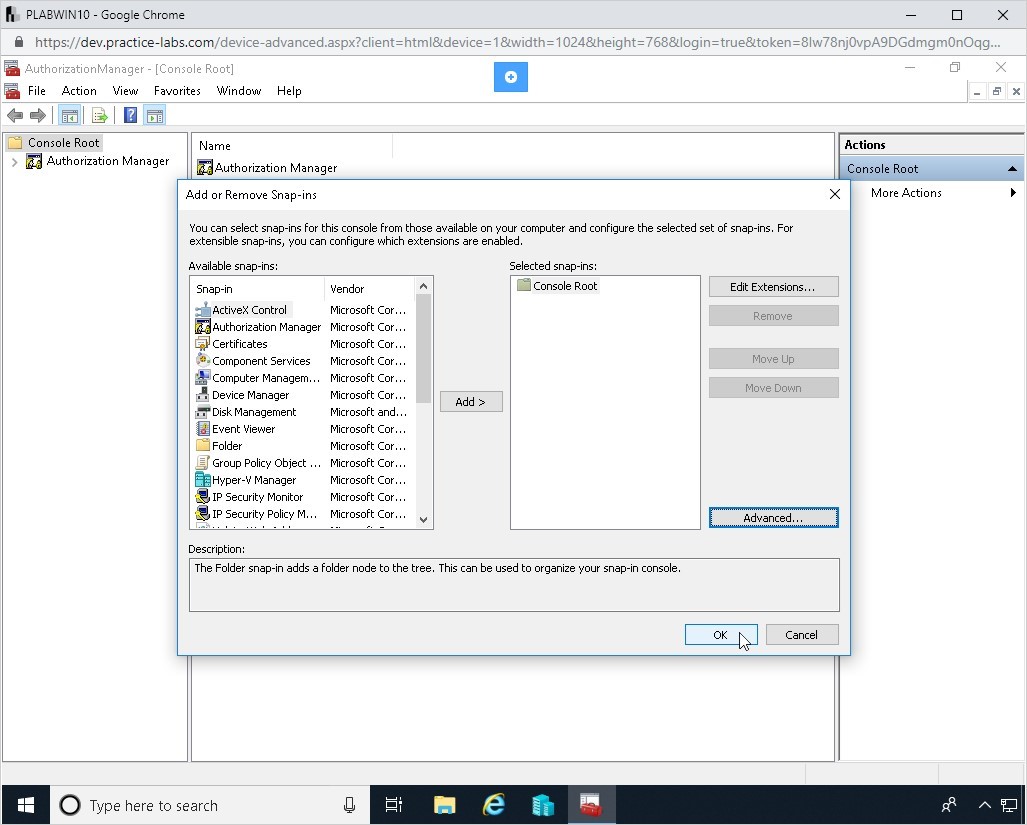The height and width of the screenshot is (825, 1027).
Task: Click the Windows Start button
Action: coord(26,805)
